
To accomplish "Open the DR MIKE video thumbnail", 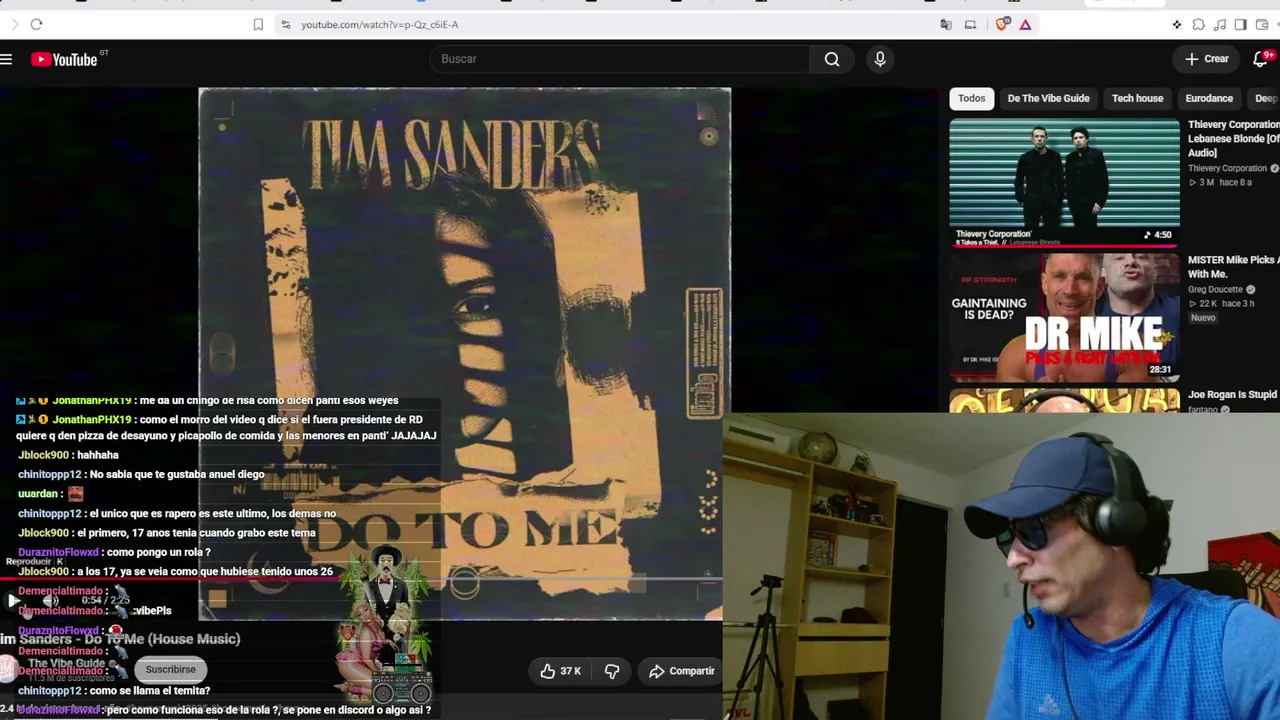I will tap(1064, 318).
